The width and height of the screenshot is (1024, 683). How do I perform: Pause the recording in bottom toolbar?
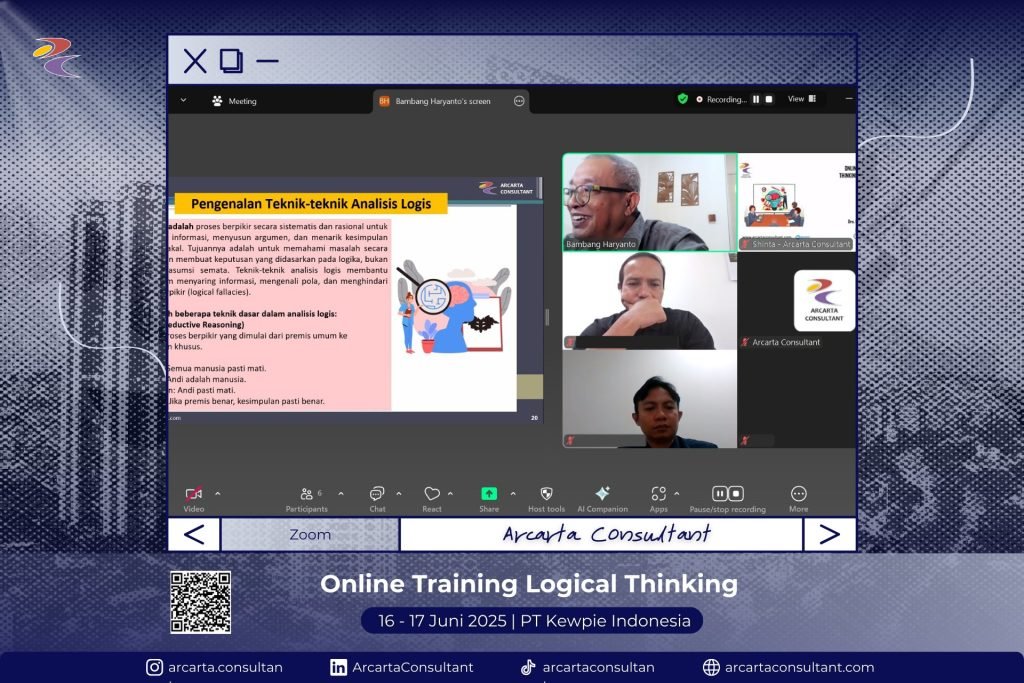point(720,494)
